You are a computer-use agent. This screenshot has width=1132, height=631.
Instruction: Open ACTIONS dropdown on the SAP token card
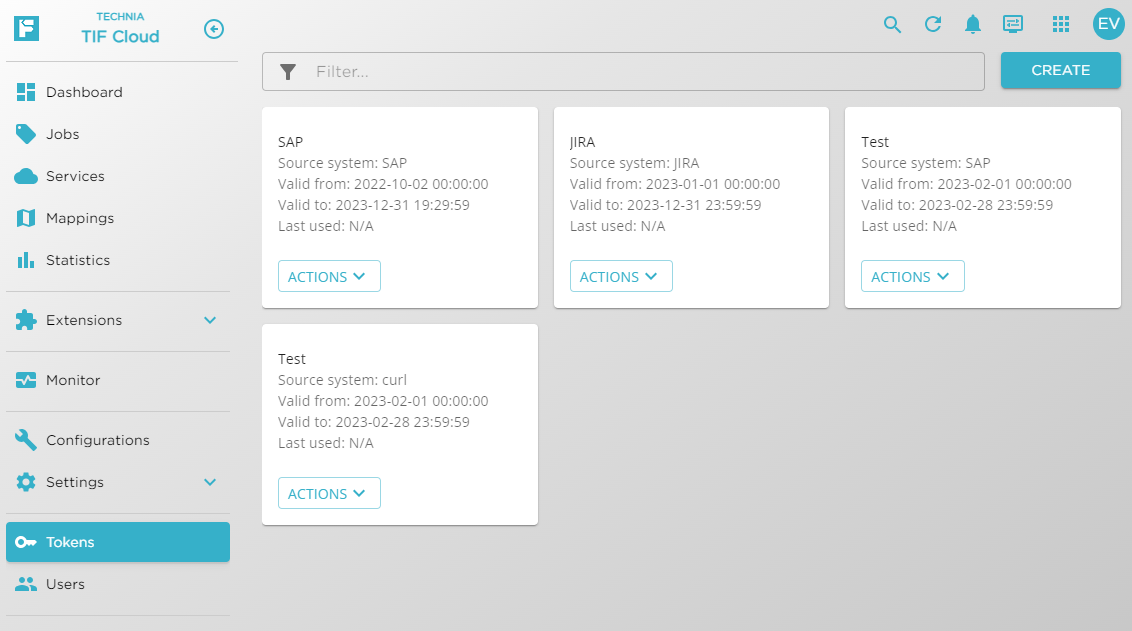329,276
